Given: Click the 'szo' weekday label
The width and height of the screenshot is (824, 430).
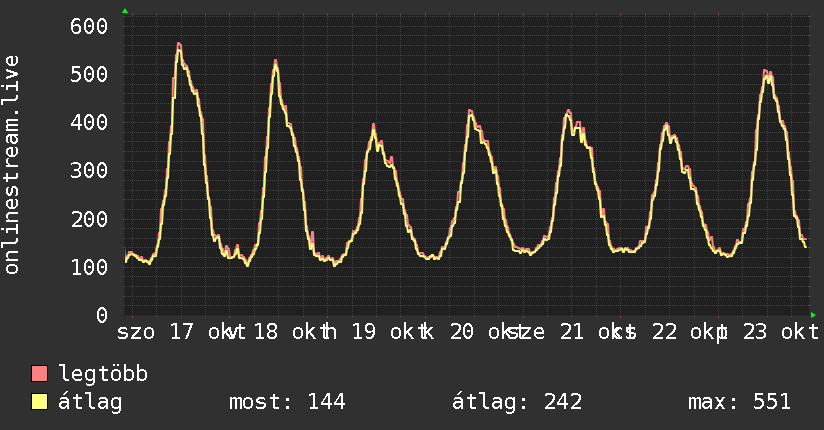Looking at the screenshot, I should (136, 332).
